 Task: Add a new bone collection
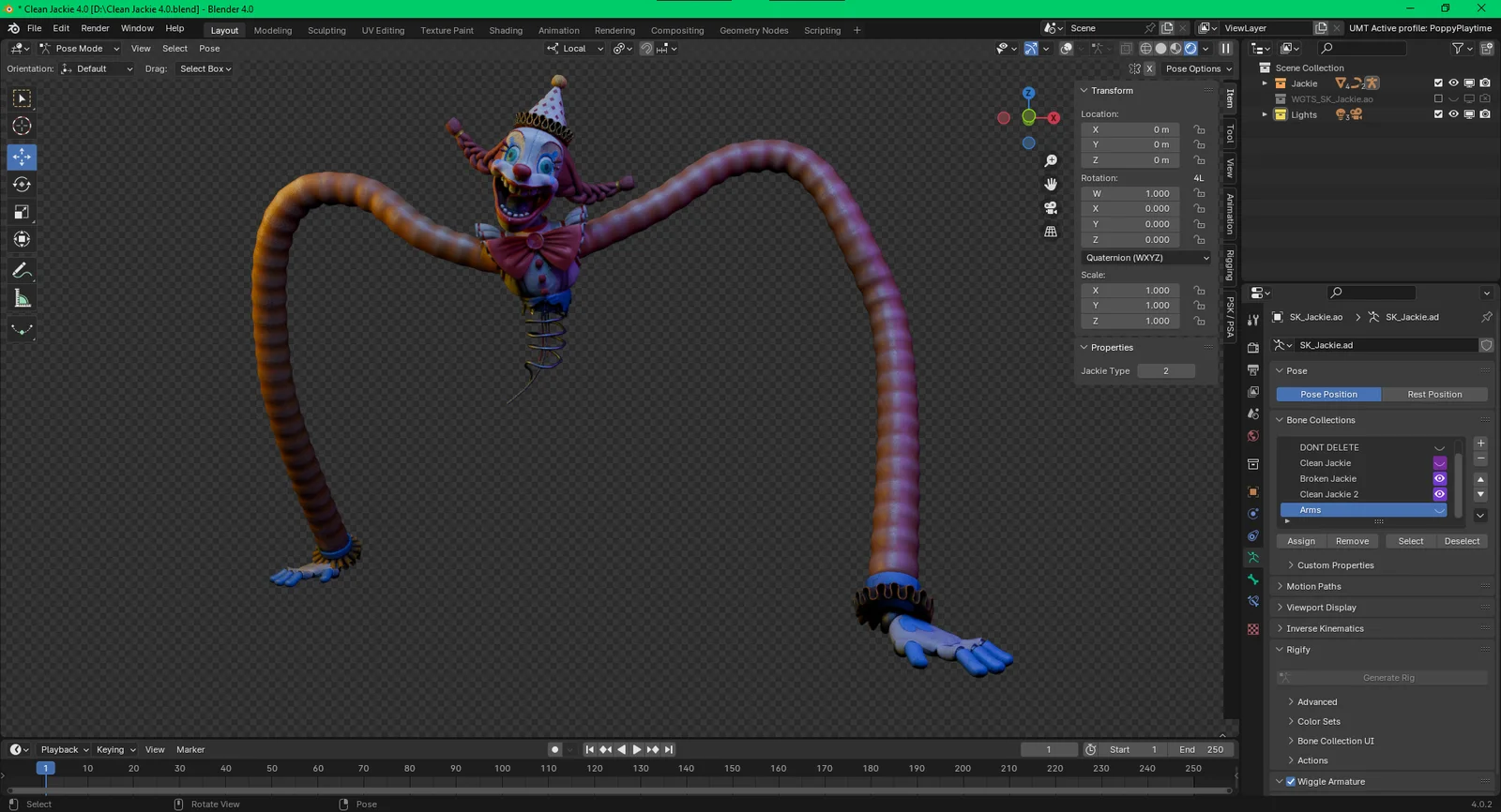[x=1480, y=444]
